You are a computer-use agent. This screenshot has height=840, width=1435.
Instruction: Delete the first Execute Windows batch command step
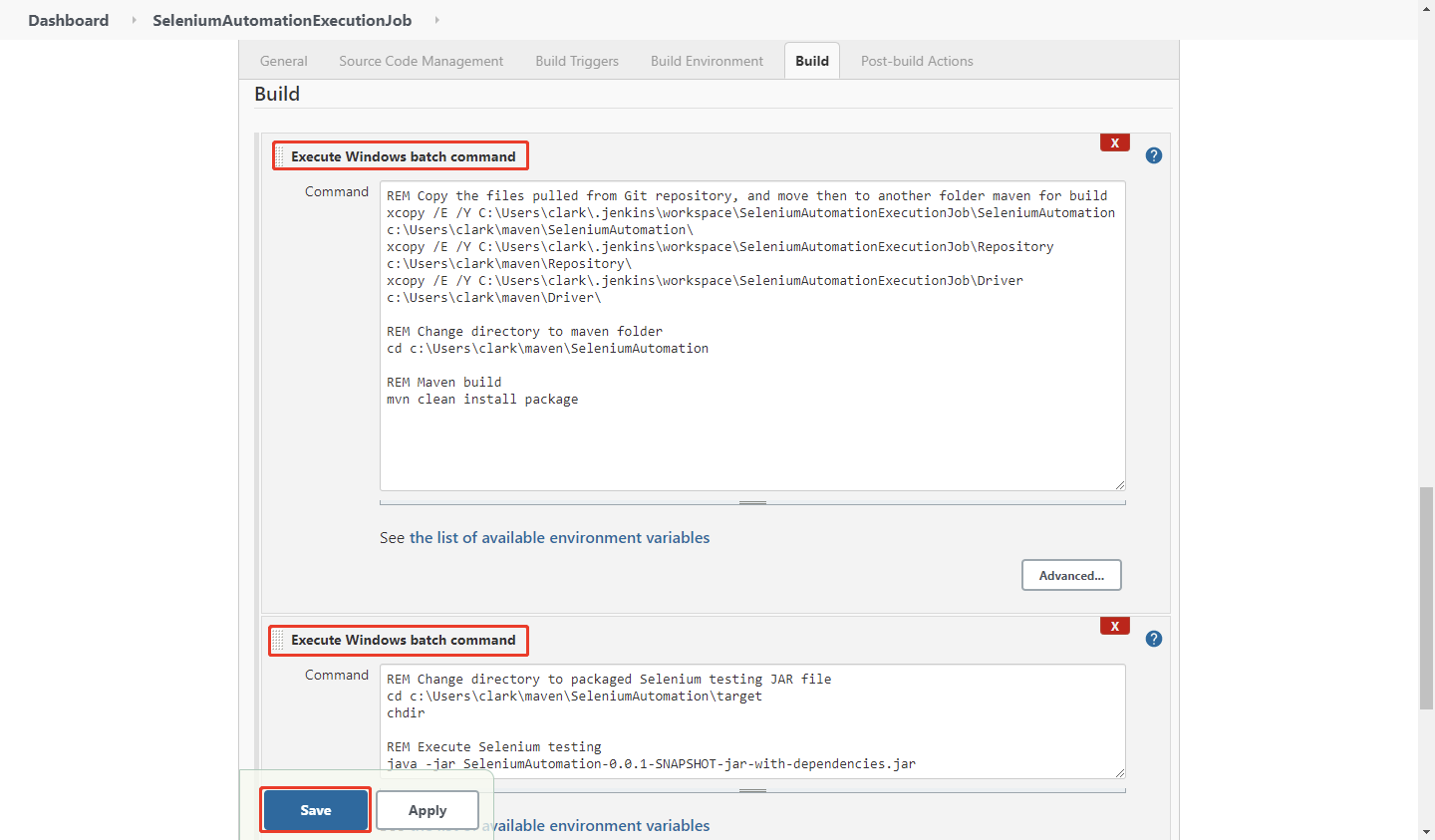coord(1114,142)
